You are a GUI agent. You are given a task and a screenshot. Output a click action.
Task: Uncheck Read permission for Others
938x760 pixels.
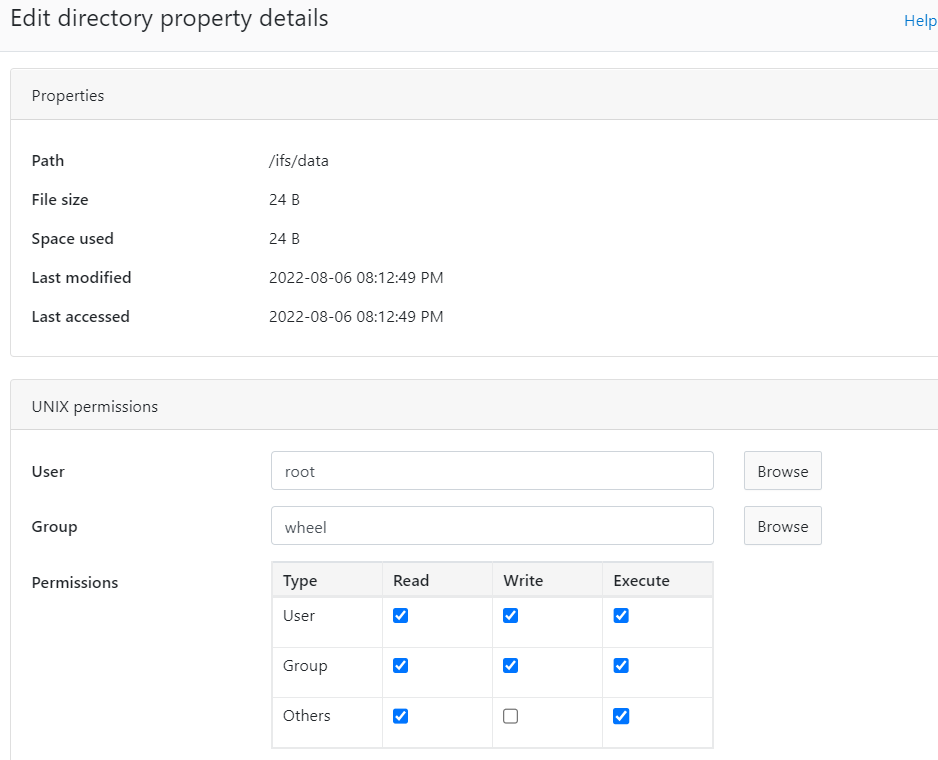pos(400,715)
